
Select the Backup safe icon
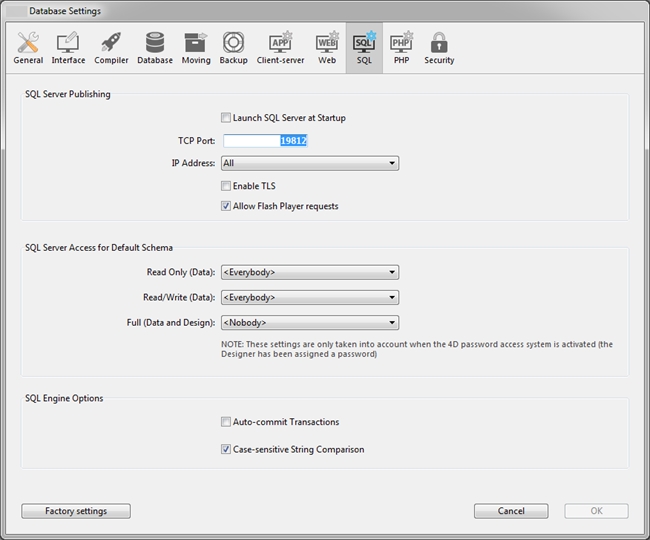234,47
